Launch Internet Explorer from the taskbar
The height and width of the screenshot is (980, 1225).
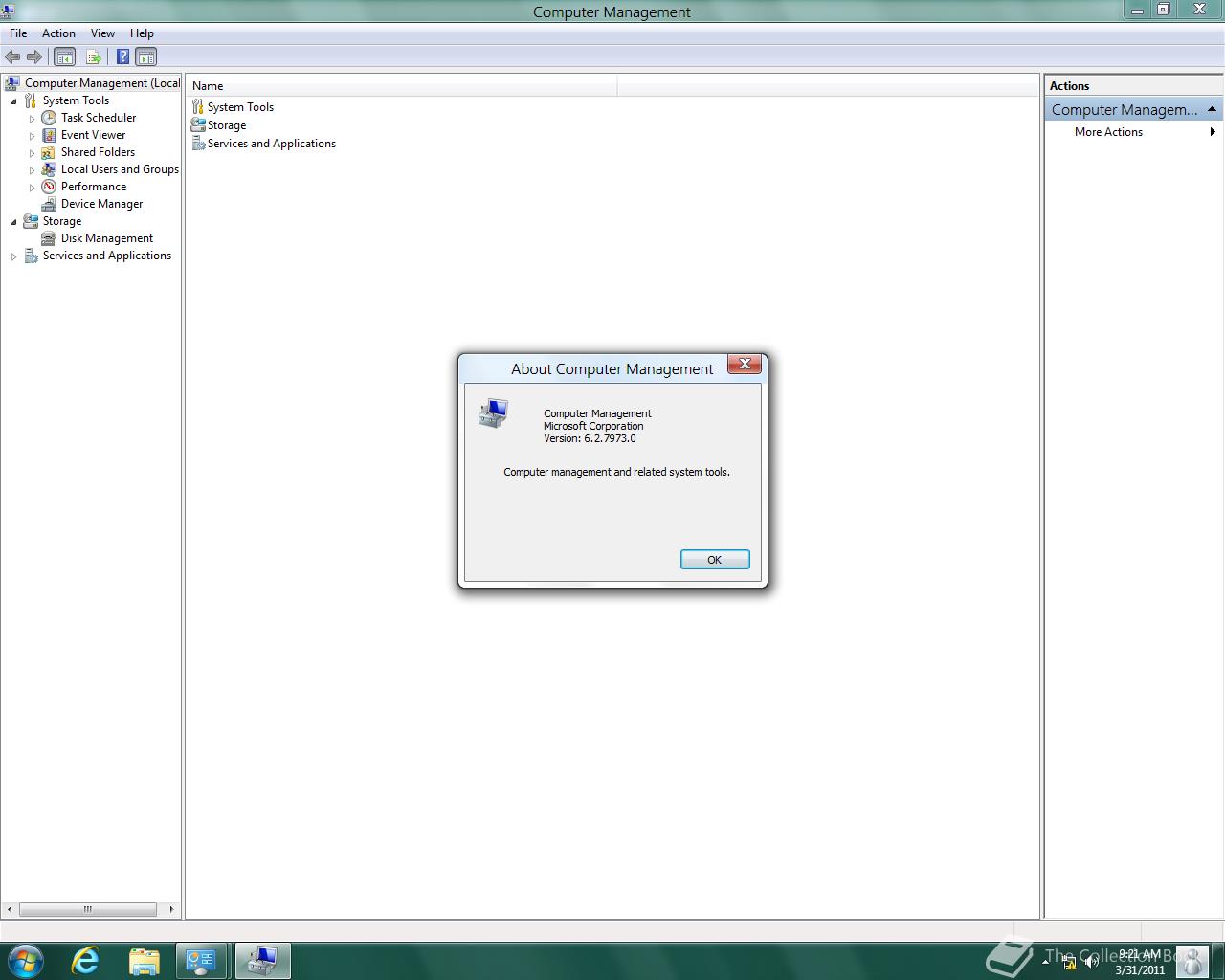click(86, 961)
